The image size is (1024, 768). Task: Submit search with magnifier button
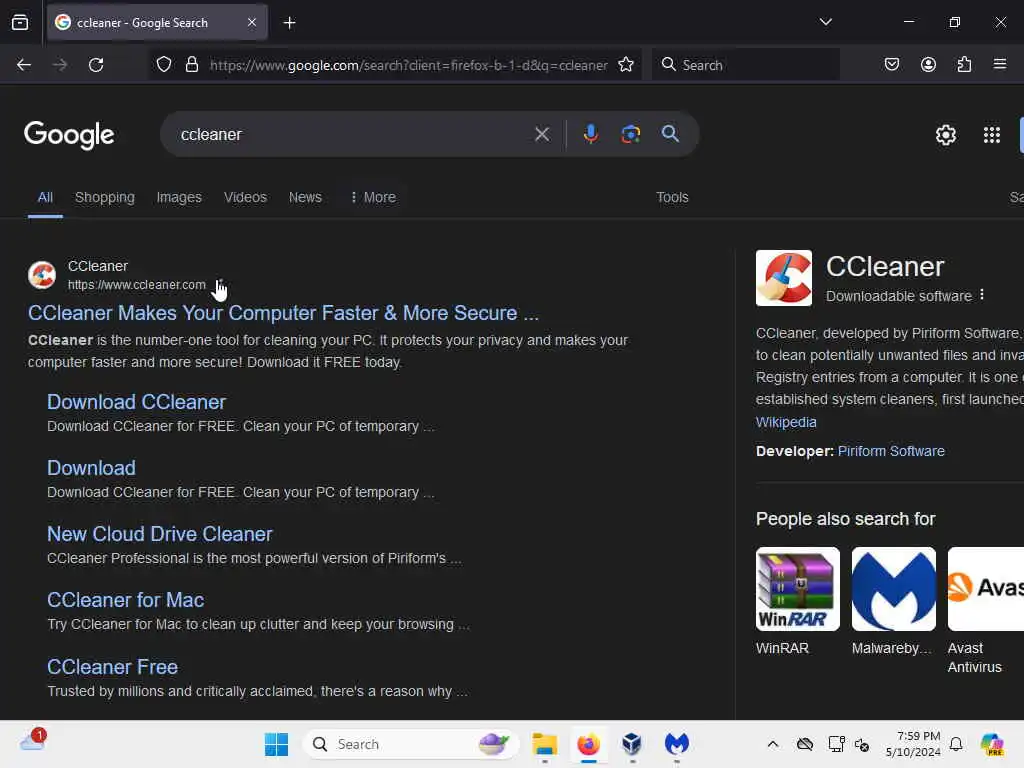pos(670,134)
